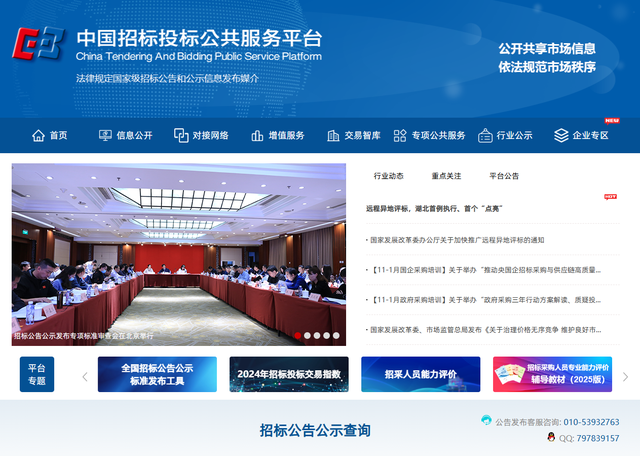Show next topic banners with right arrow

tap(625, 377)
